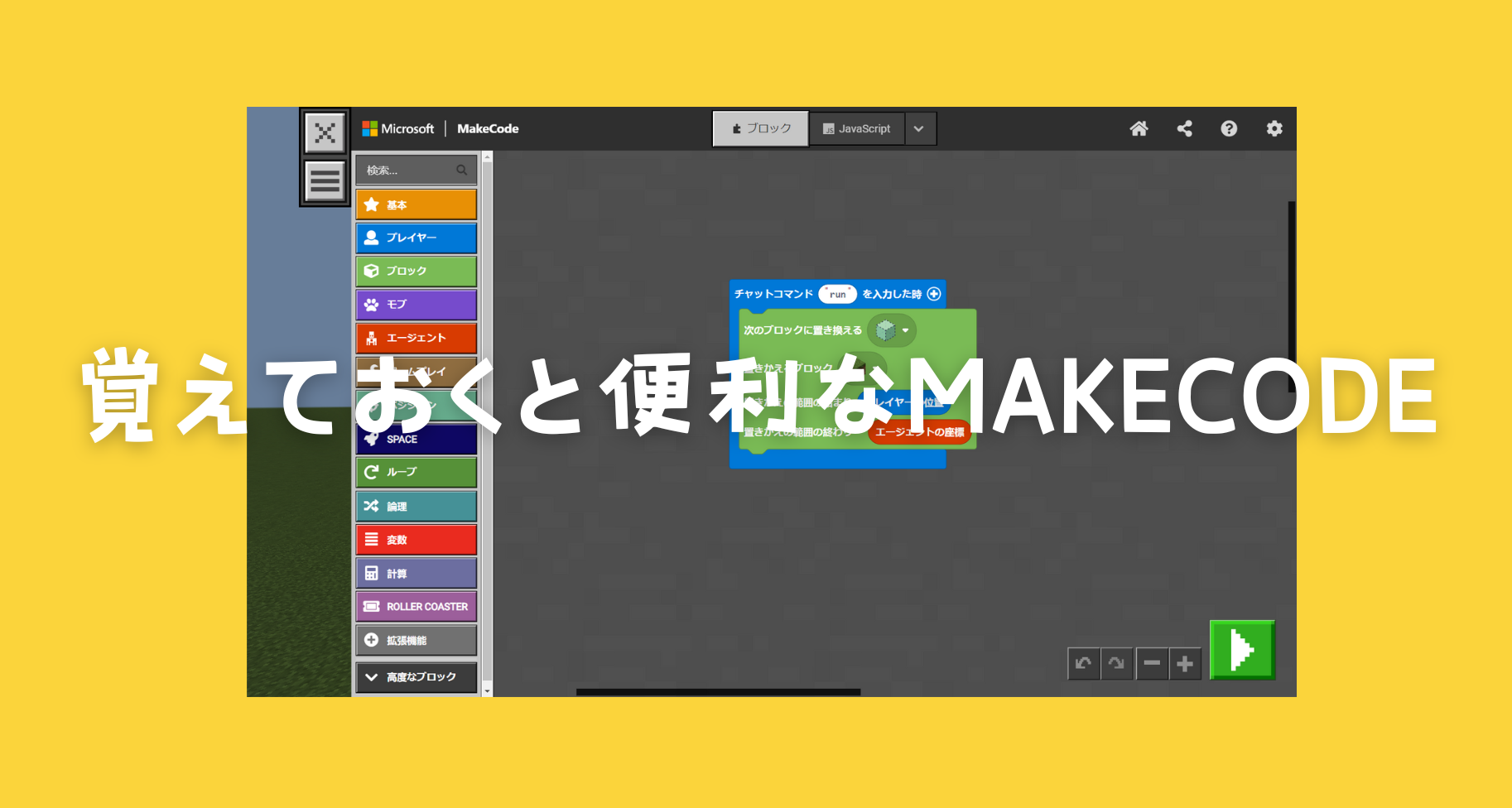1512x808 pixels.
Task: Click the toolbox search field
Action: pos(414,170)
